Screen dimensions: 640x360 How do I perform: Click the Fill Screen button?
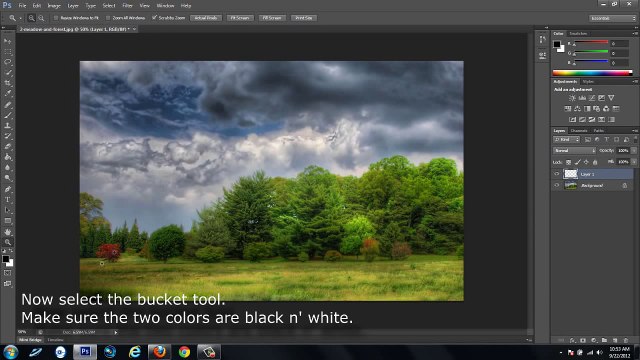click(x=272, y=18)
